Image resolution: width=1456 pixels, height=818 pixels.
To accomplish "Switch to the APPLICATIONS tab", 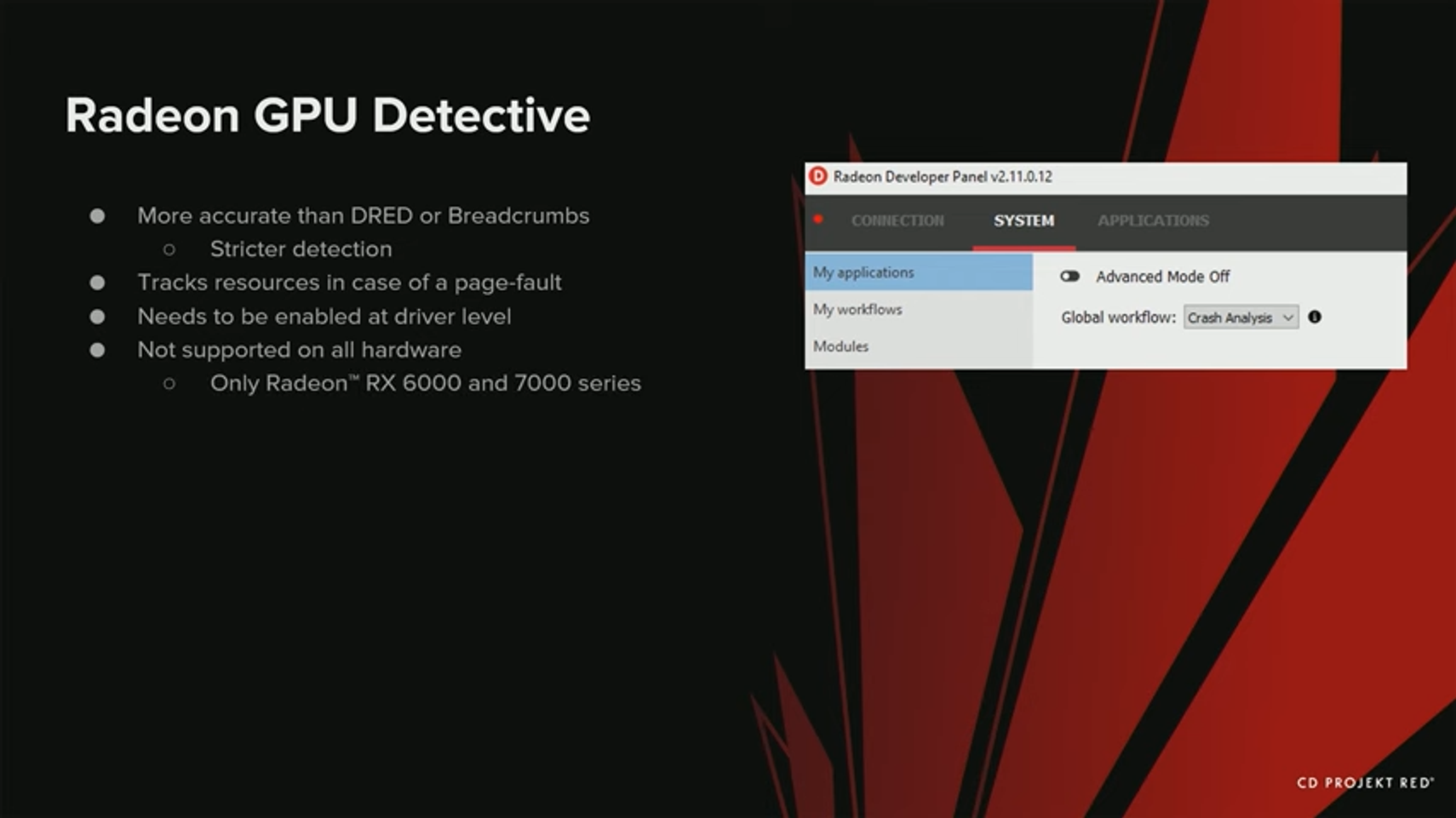I will pyautogui.click(x=1153, y=220).
